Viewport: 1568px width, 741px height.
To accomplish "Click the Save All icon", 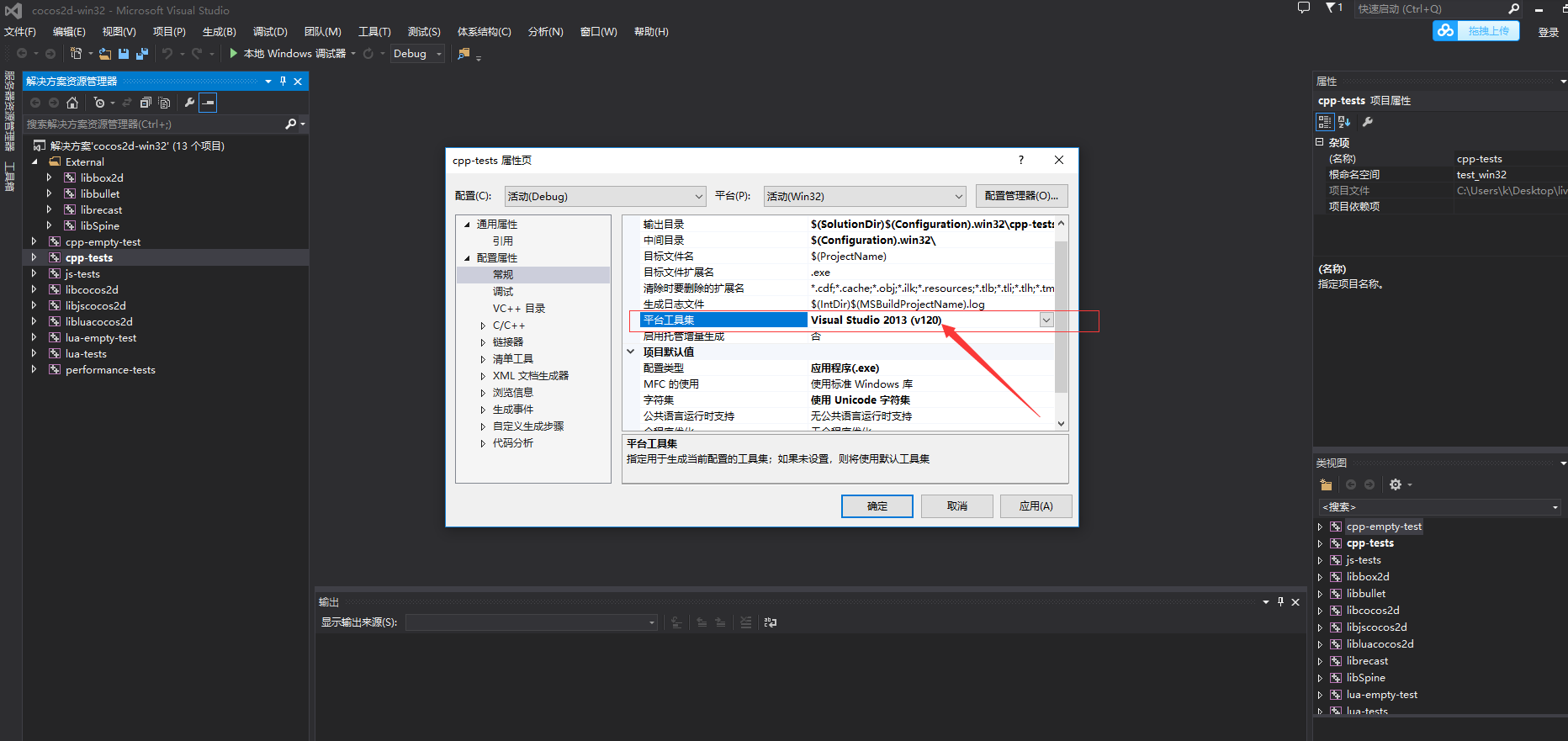I will [141, 54].
